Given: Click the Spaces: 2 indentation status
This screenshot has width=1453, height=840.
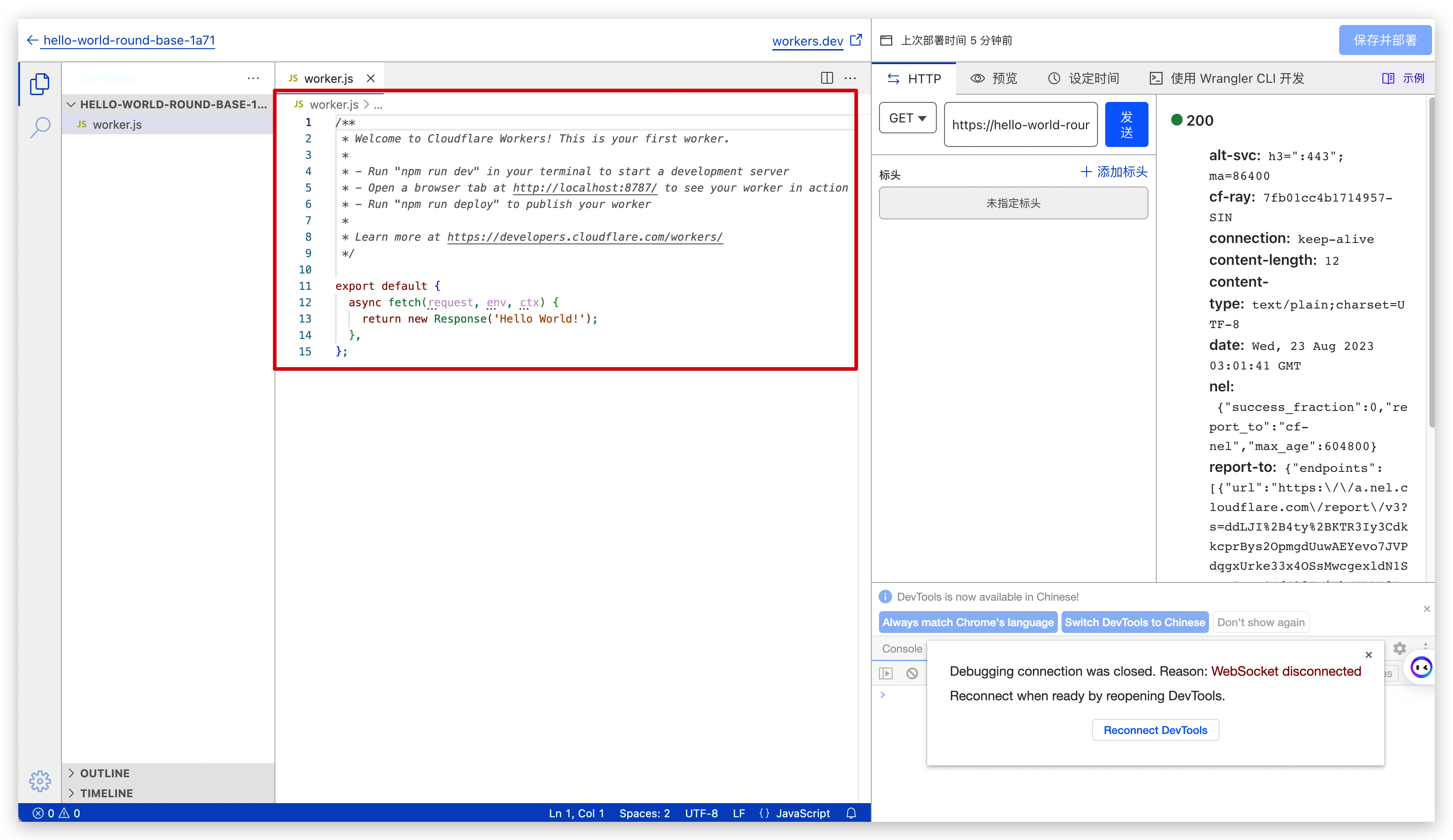Looking at the screenshot, I should point(644,813).
